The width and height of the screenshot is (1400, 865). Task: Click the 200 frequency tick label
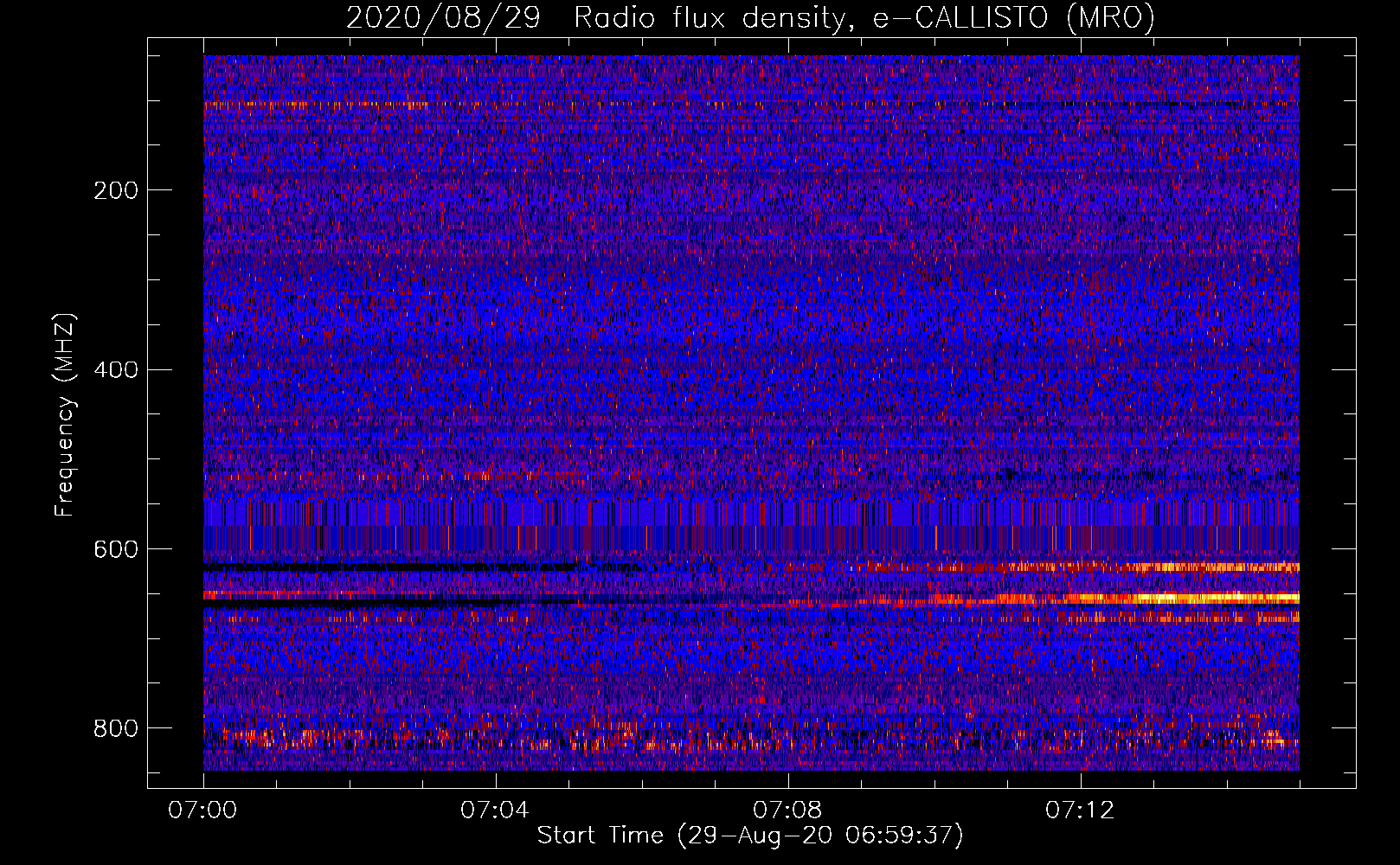coord(116,190)
